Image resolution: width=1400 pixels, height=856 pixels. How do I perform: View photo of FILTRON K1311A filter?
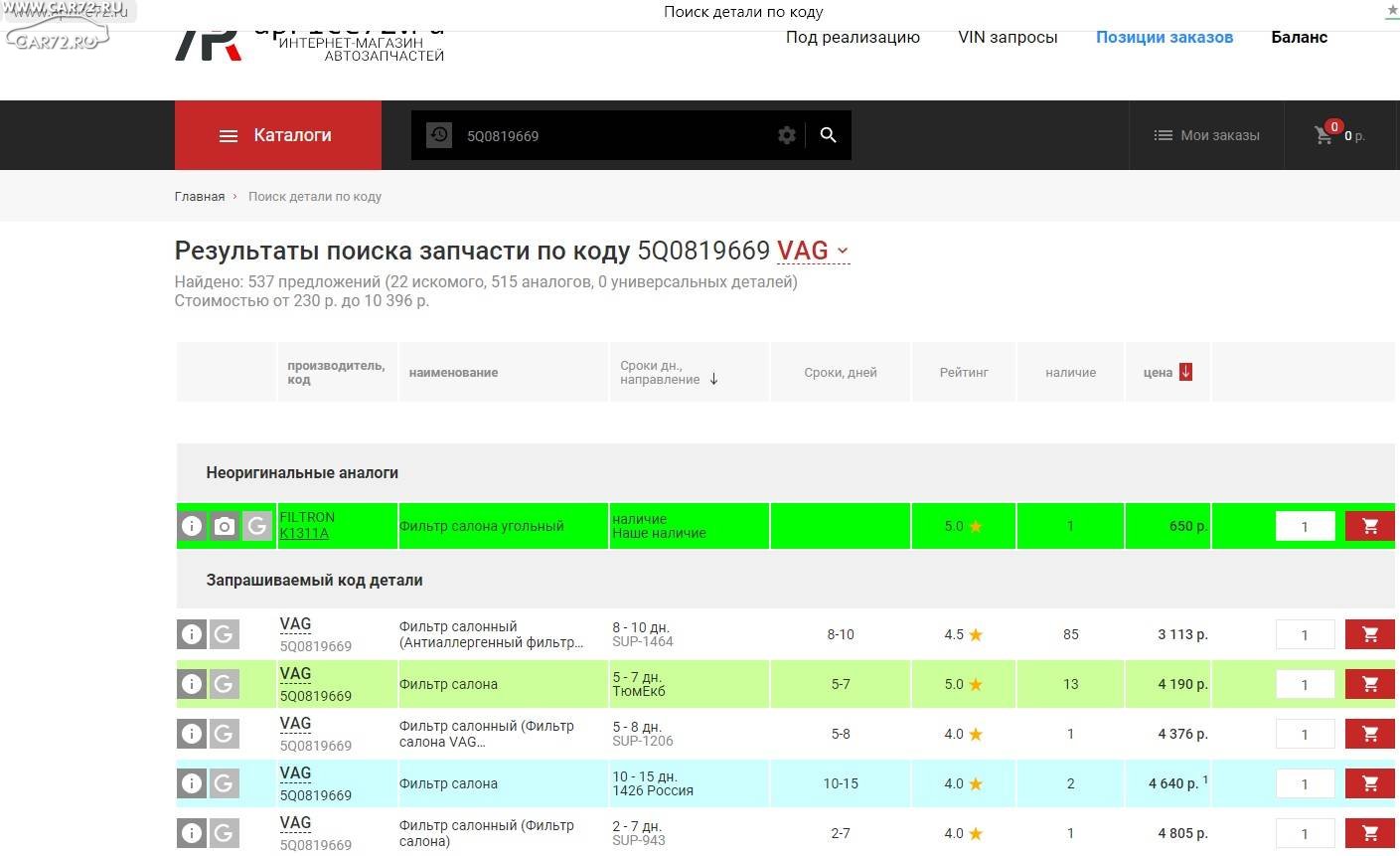[225, 526]
